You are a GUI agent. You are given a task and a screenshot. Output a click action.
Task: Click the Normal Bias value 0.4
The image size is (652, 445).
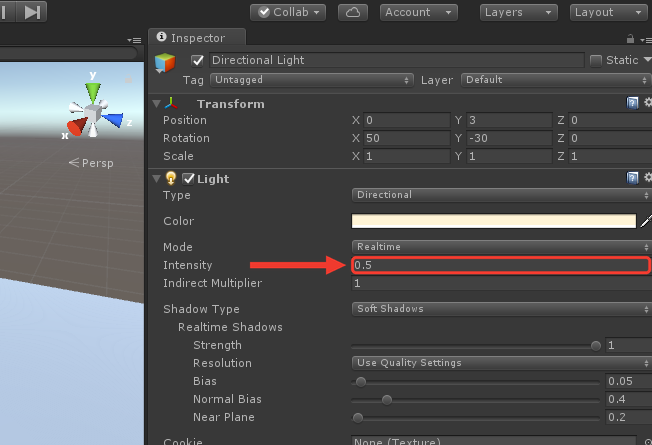[x=628, y=399]
